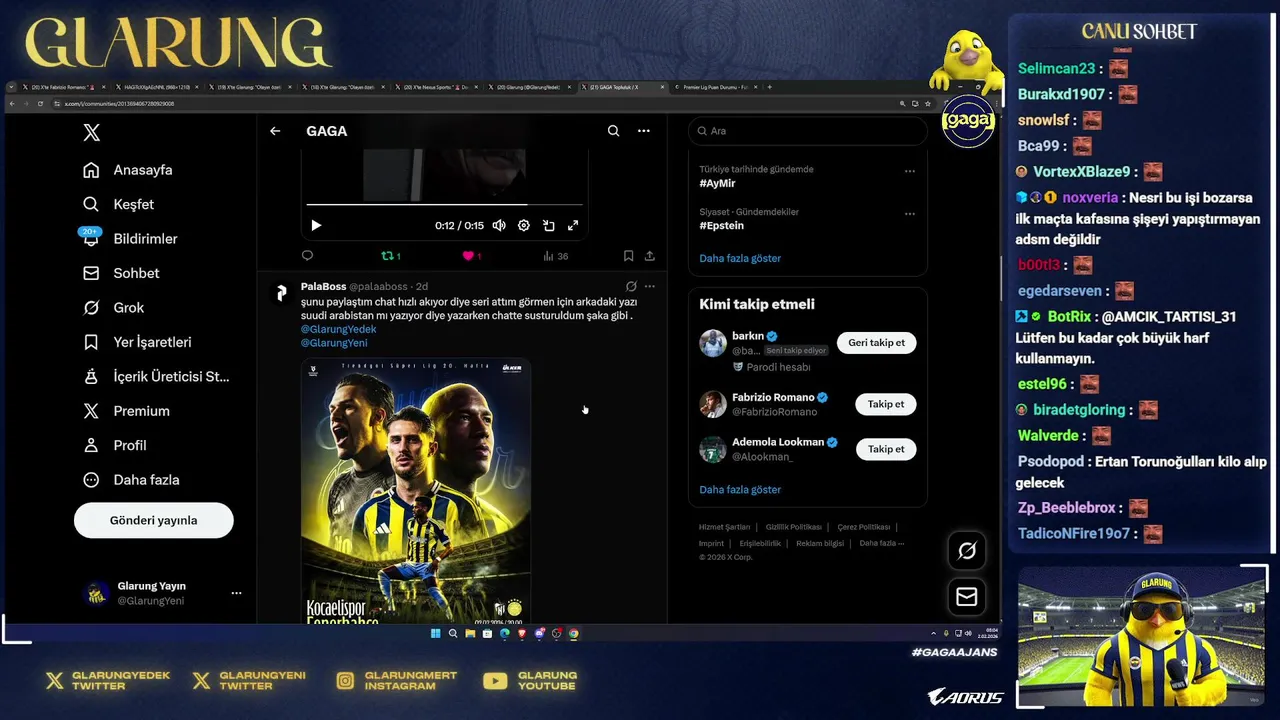Open İçerik Üreticisi Stüdyosu item

(157, 376)
